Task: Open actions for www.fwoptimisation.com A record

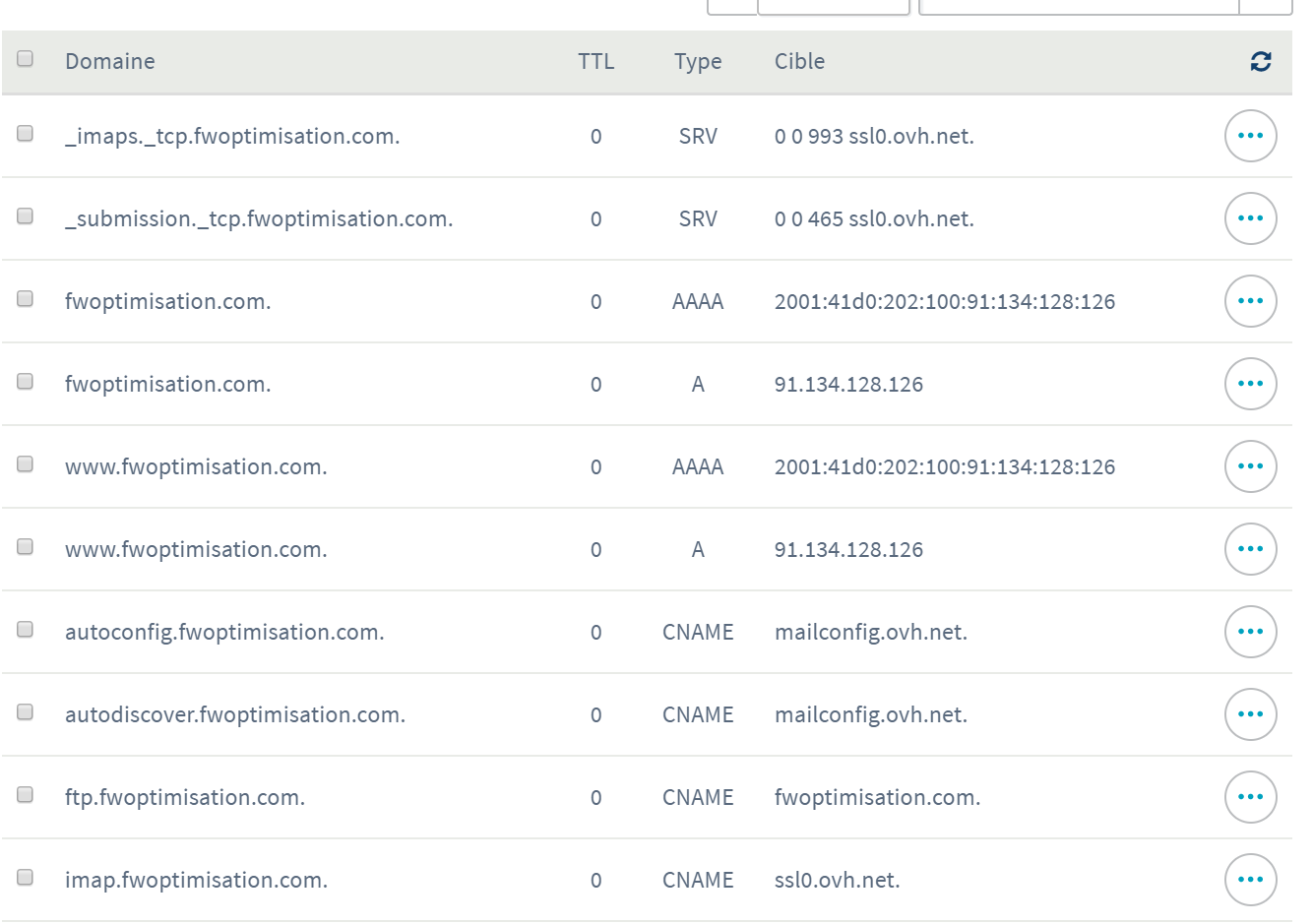Action: click(1250, 549)
